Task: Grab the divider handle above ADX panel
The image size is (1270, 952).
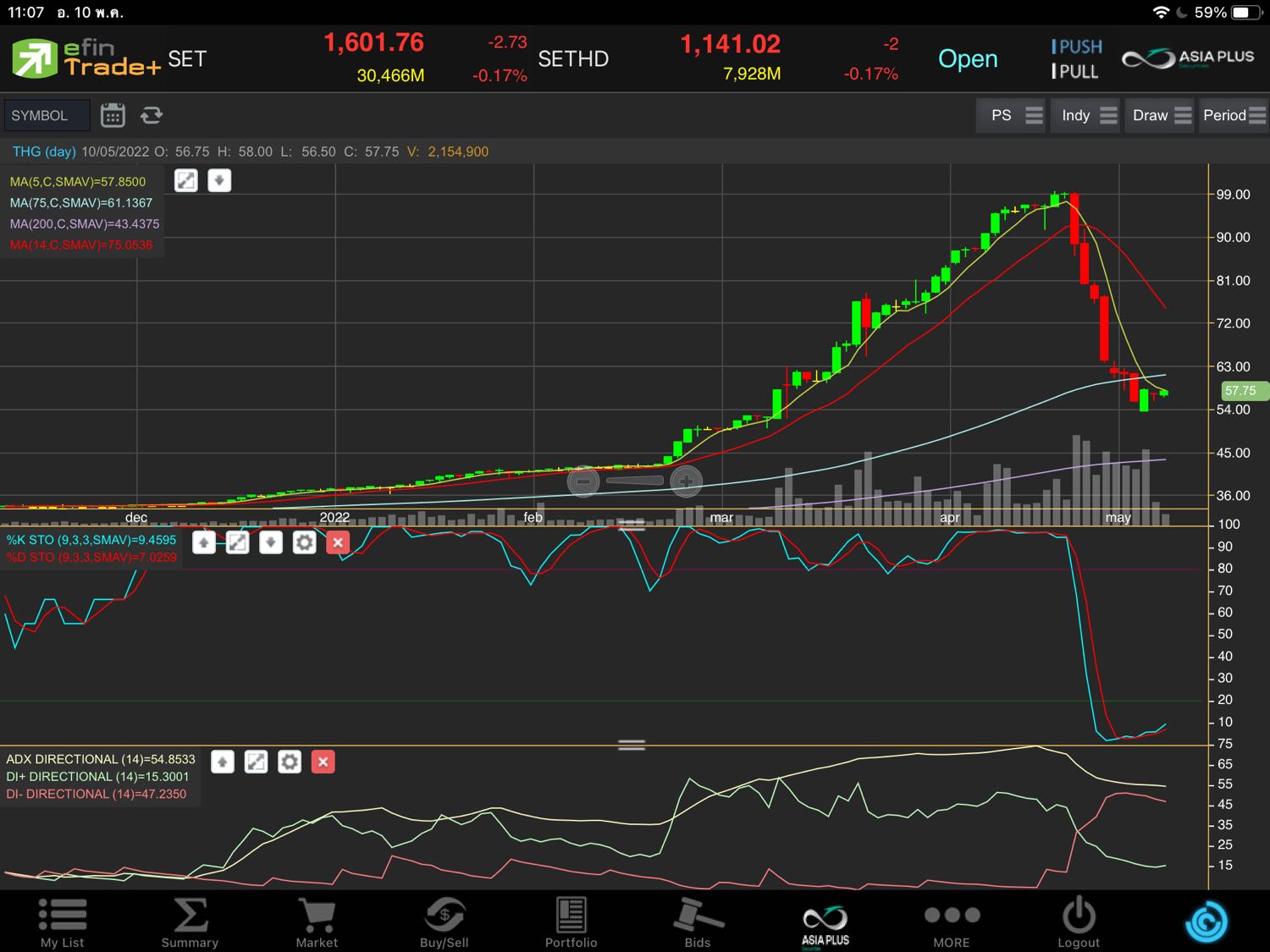Action: point(632,745)
